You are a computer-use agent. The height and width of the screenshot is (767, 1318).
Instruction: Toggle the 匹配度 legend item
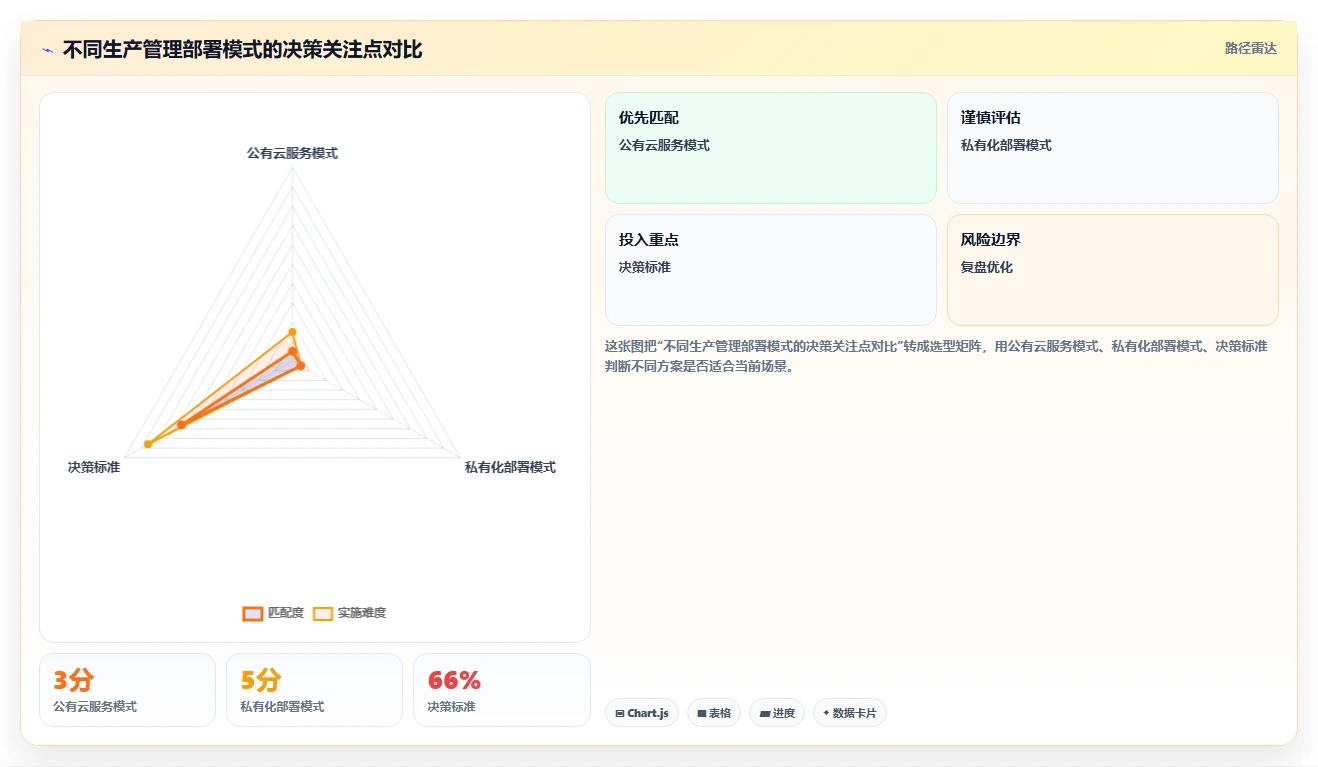click(273, 613)
